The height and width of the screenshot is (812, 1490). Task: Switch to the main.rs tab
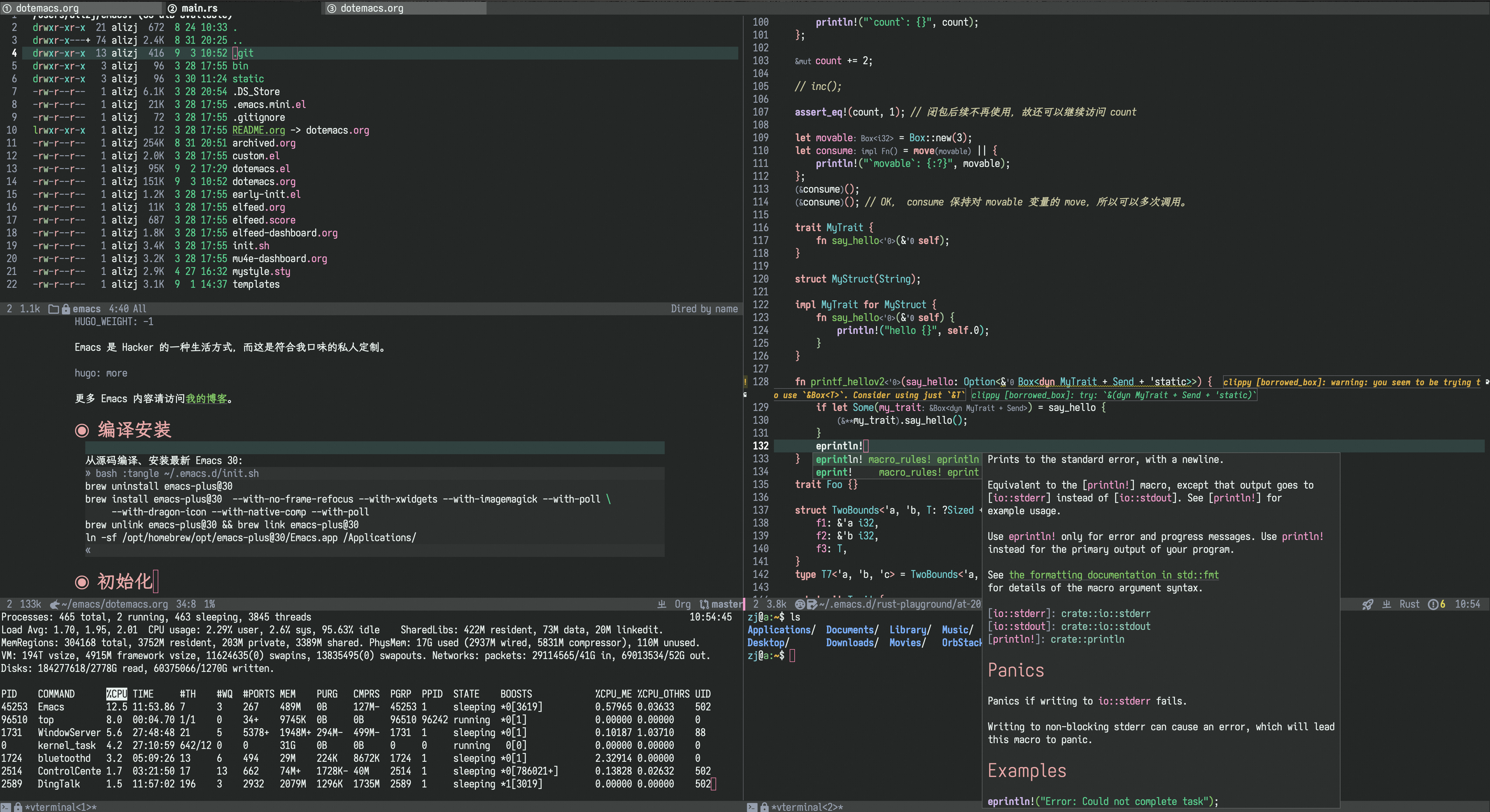(199, 8)
